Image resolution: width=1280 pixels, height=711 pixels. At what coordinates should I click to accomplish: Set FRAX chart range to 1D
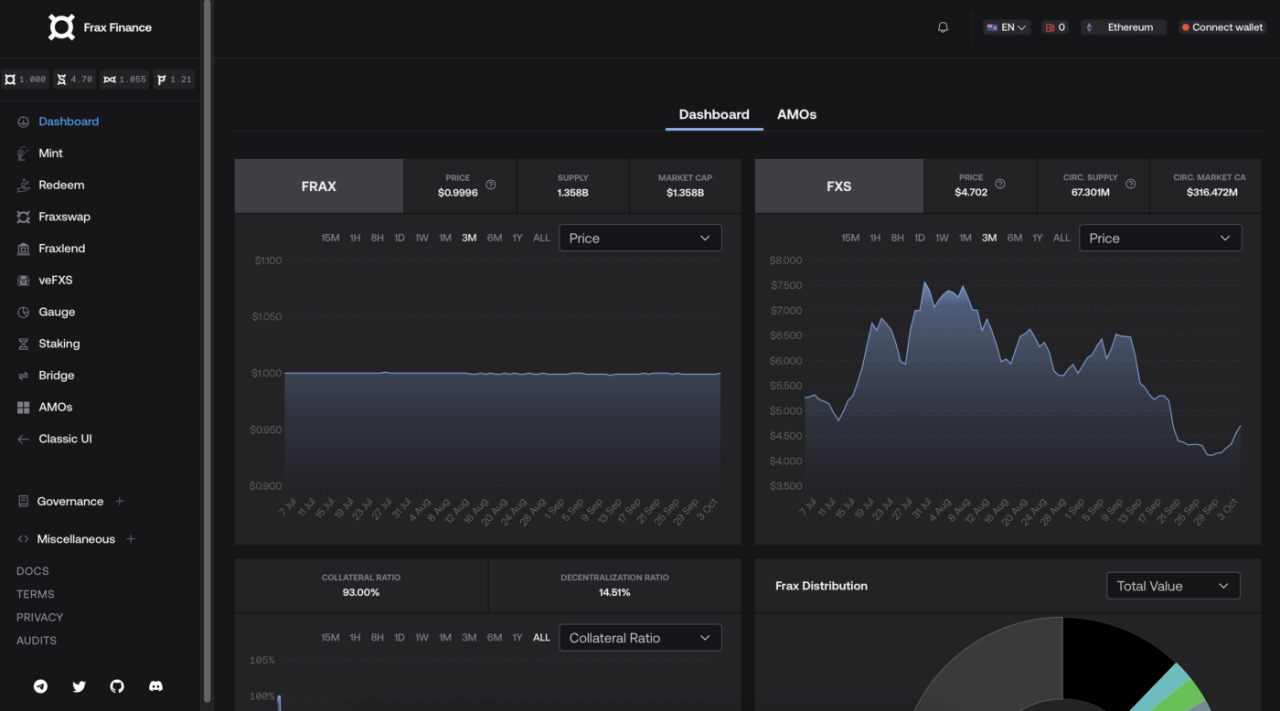point(399,238)
